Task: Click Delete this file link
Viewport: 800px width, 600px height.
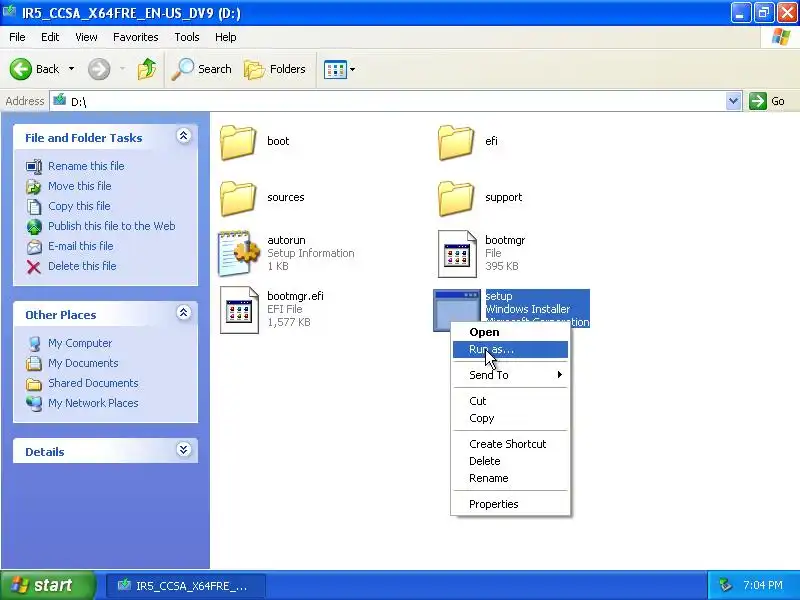Action: (x=82, y=266)
